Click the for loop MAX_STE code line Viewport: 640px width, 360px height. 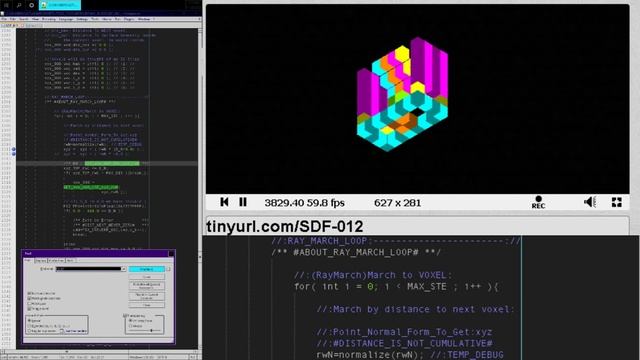click(x=396, y=287)
